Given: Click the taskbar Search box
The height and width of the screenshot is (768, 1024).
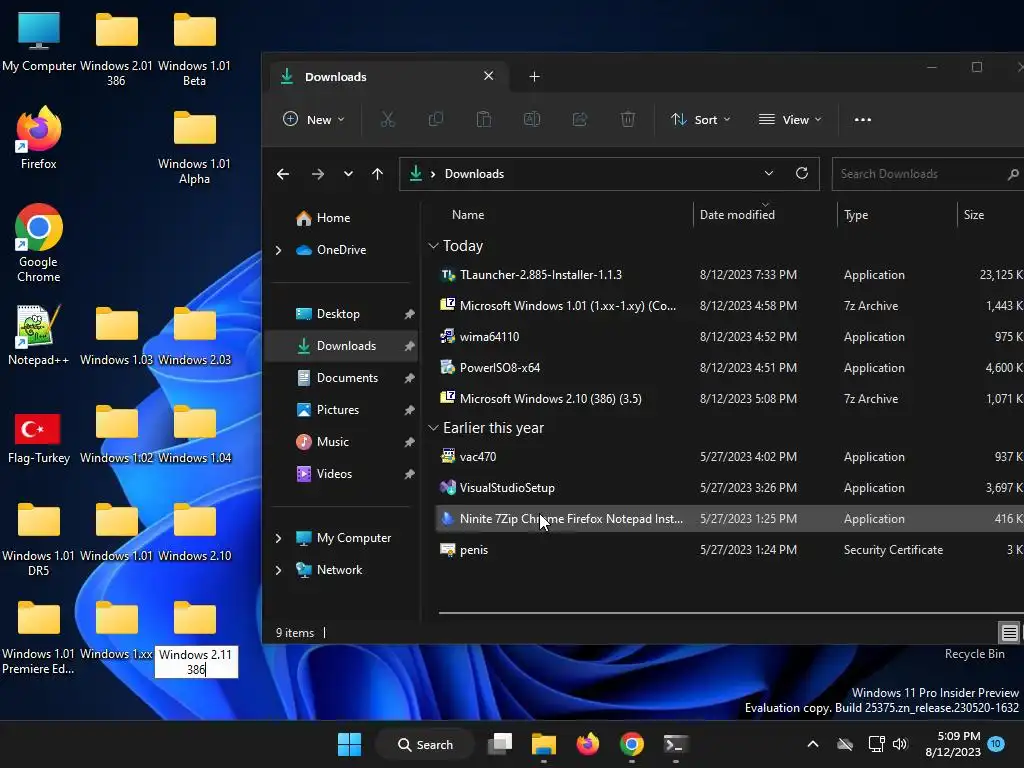Looking at the screenshot, I should click(425, 744).
